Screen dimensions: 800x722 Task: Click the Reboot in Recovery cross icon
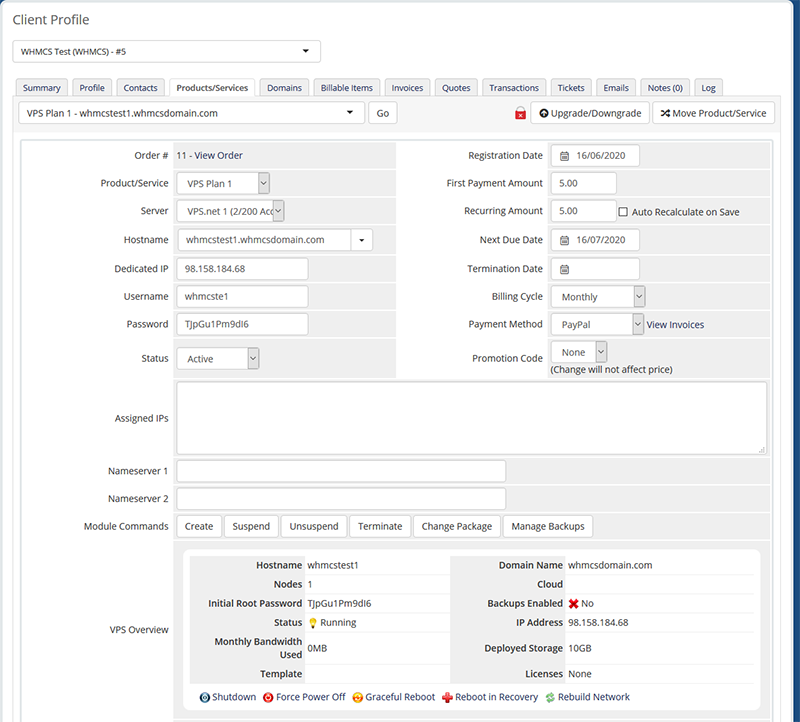(447, 698)
